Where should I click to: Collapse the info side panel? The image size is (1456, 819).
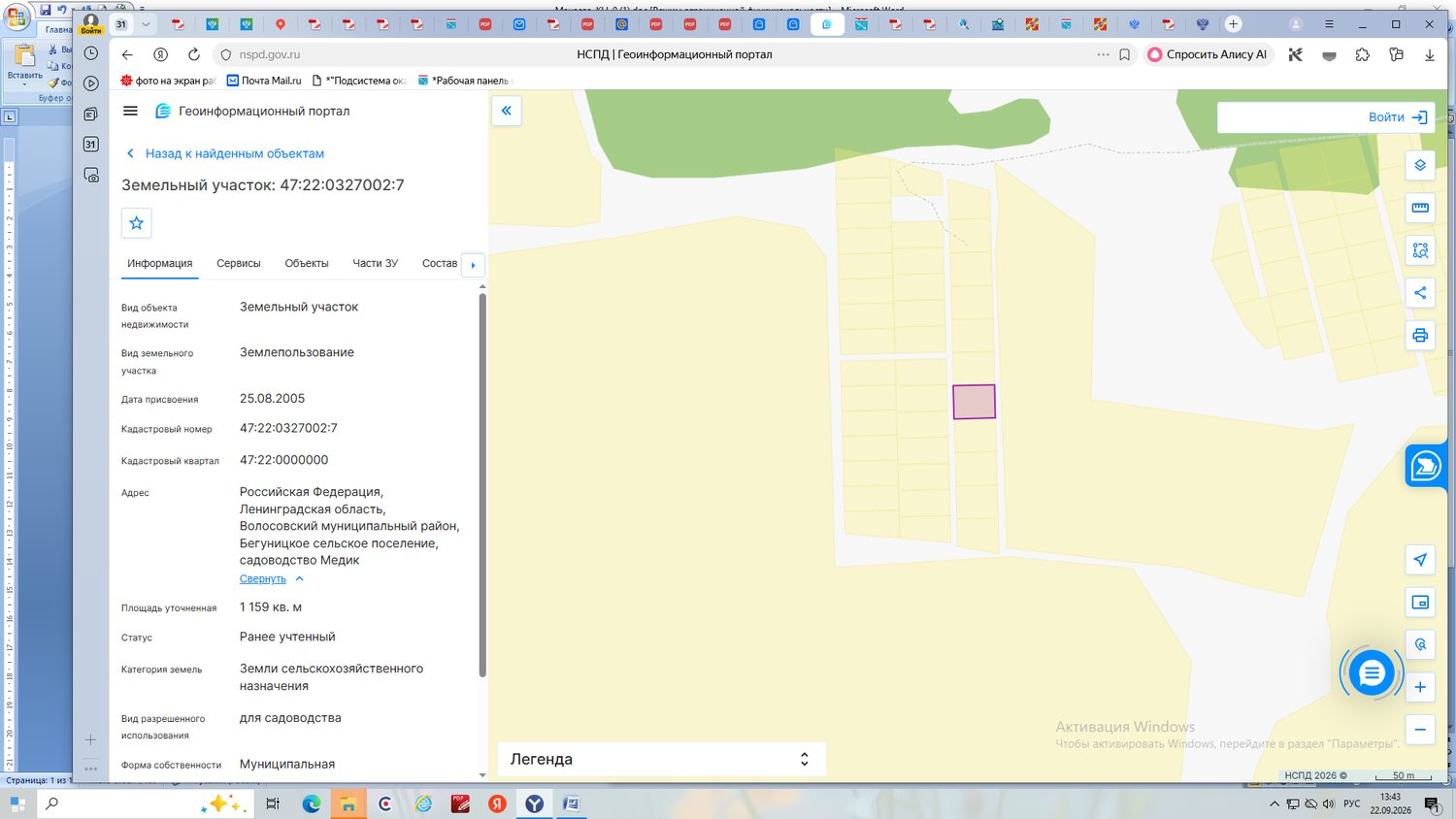click(506, 111)
